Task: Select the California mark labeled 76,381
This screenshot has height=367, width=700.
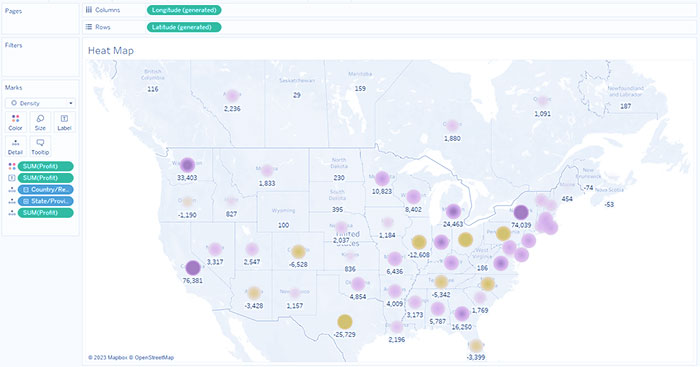Action: [x=193, y=268]
